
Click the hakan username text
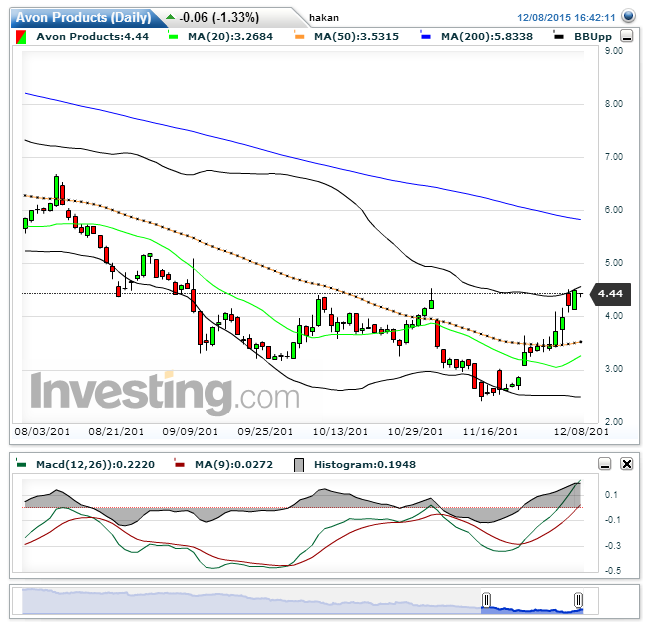click(324, 18)
